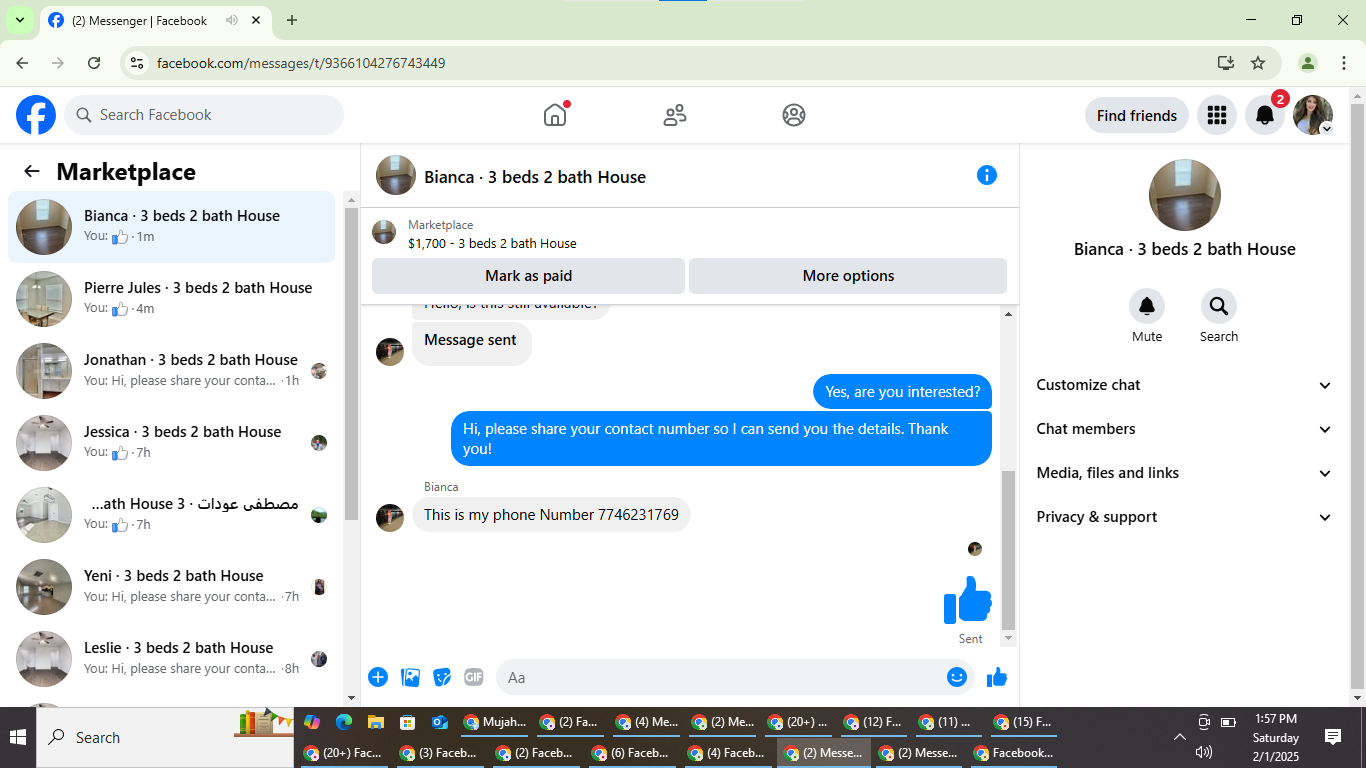Screen dimensions: 1366x768
Task: Open Microsoft Edge from taskbar
Action: pos(343,722)
